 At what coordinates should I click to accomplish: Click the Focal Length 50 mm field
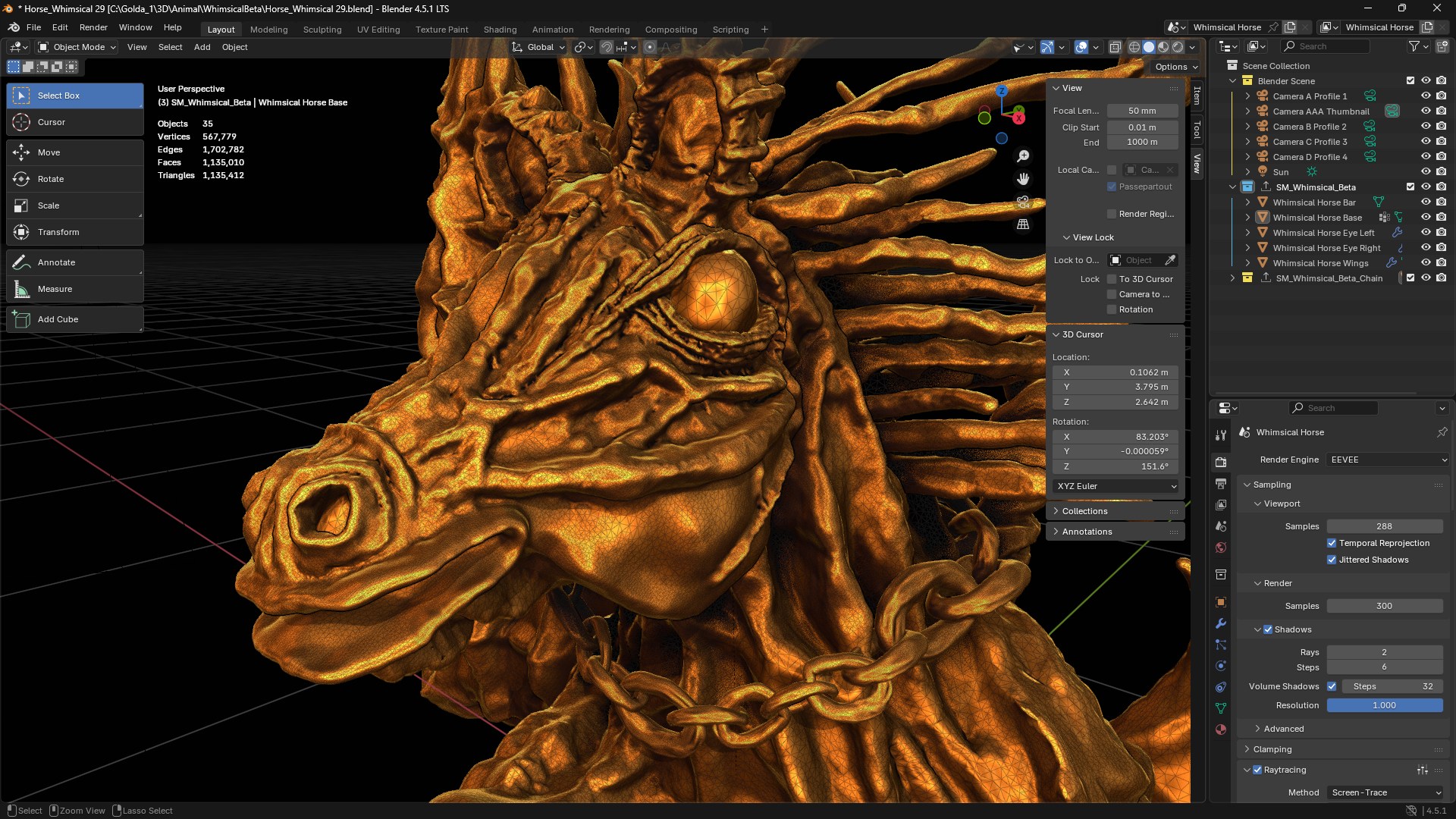pos(1142,111)
